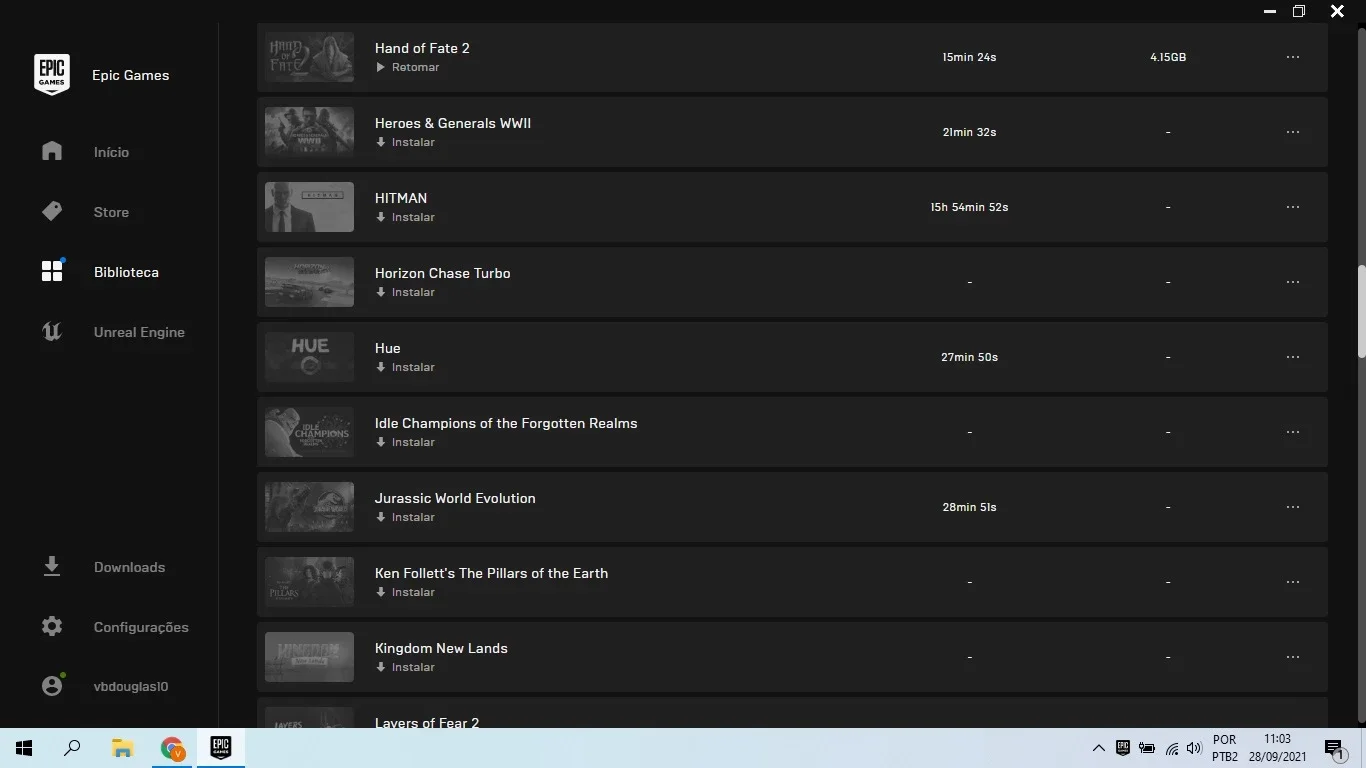
Task: Open the three-dot menu for HITMAN
Action: tap(1293, 207)
